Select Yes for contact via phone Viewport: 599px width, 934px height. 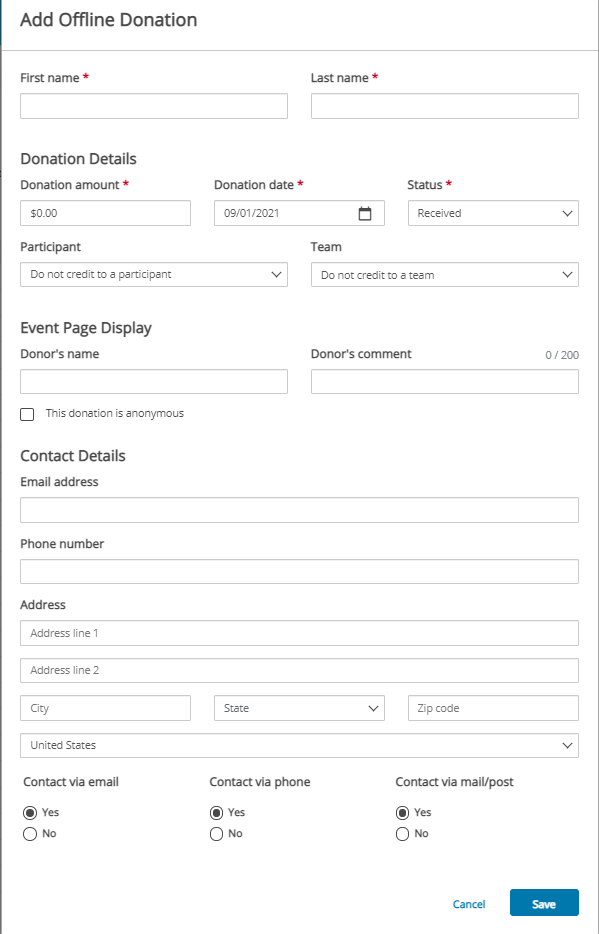point(216,813)
